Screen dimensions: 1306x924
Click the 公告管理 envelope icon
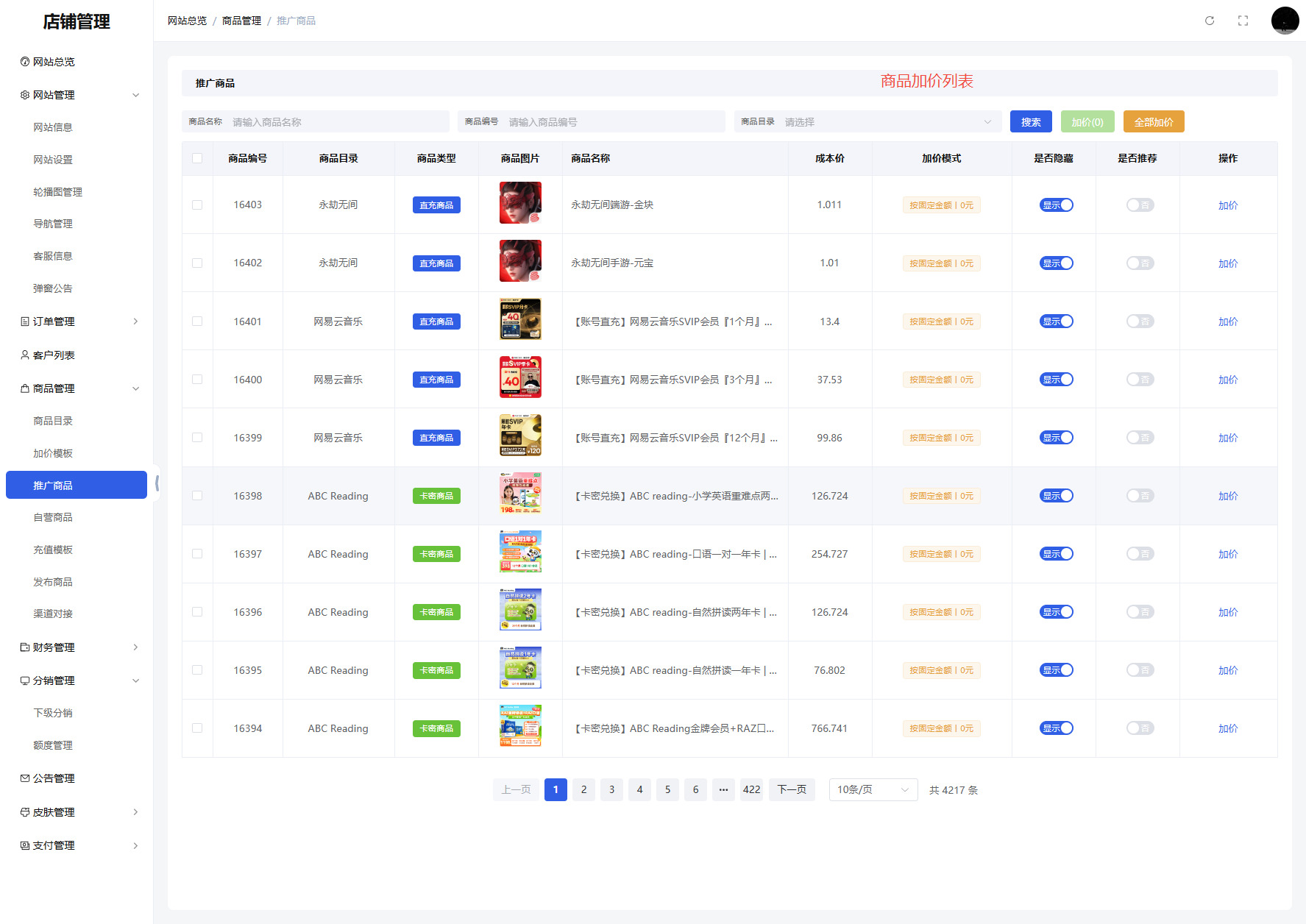click(25, 778)
